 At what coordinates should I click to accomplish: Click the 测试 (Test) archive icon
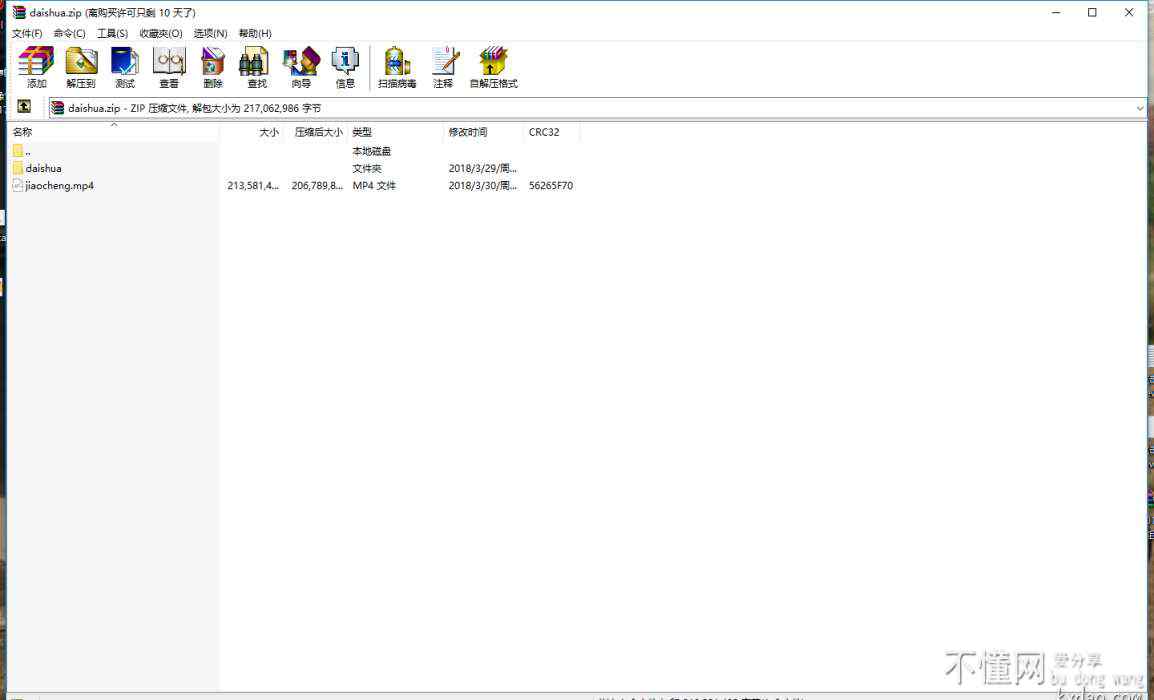(125, 67)
